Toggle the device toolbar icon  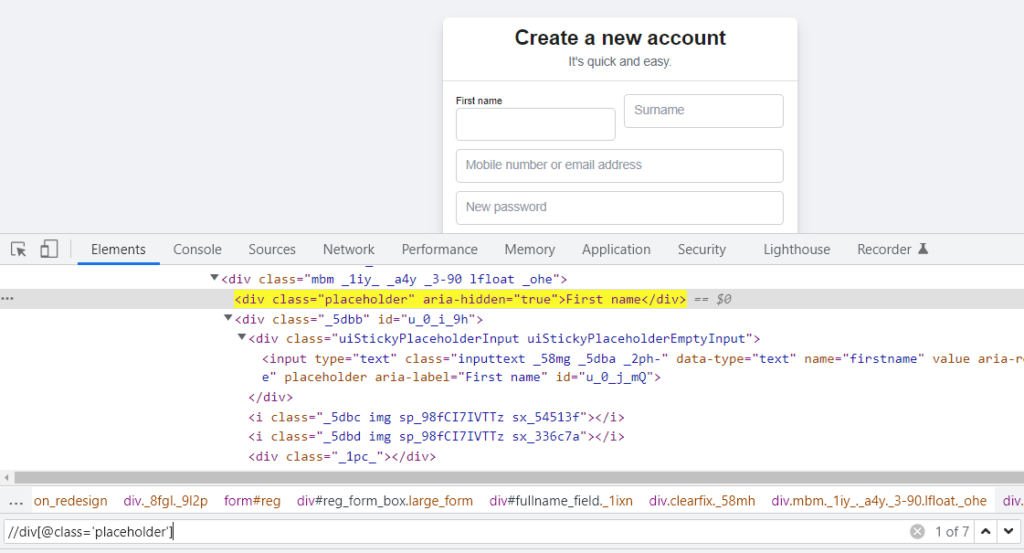click(49, 249)
